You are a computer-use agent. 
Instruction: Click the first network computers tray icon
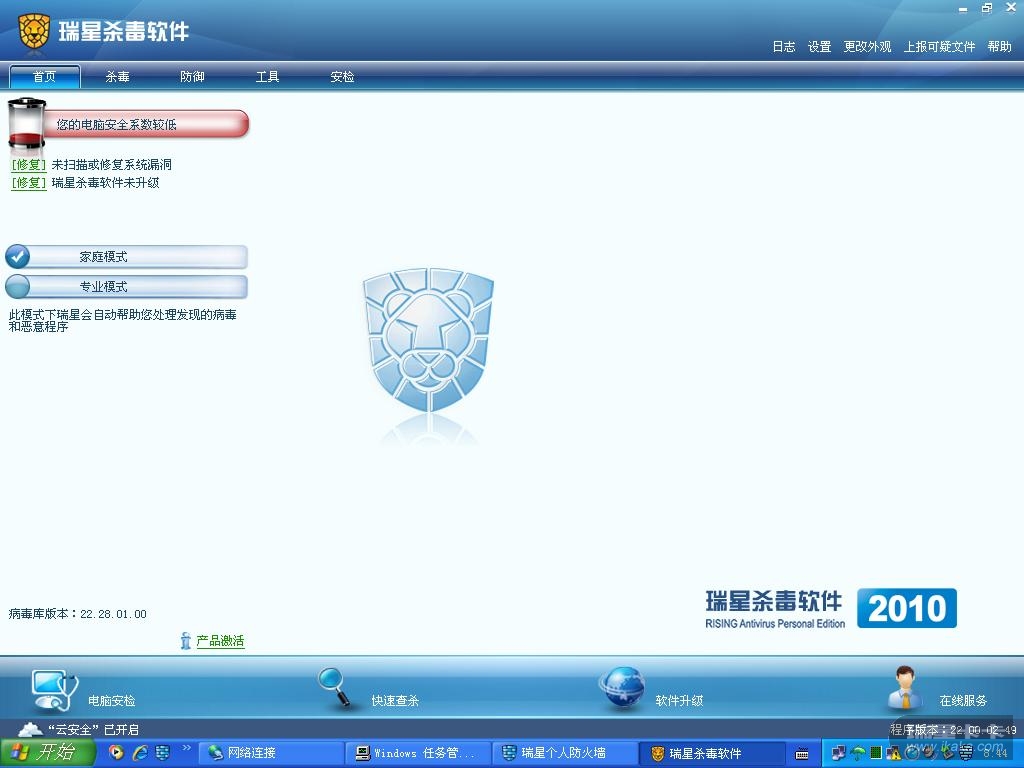pos(839,754)
